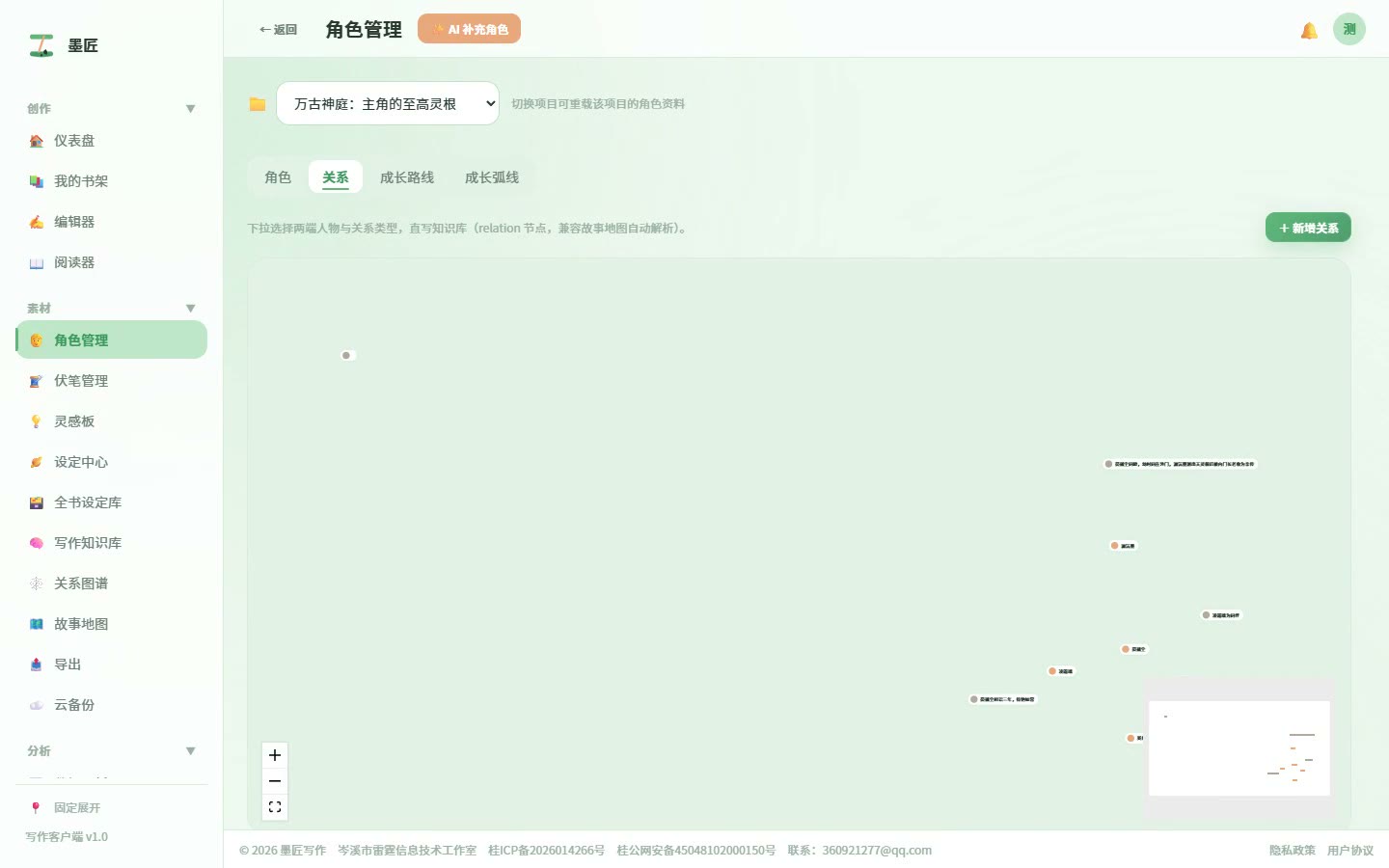Click the footer text 桂ICP备2026014266号
This screenshot has width=1389, height=868.
click(x=546, y=851)
